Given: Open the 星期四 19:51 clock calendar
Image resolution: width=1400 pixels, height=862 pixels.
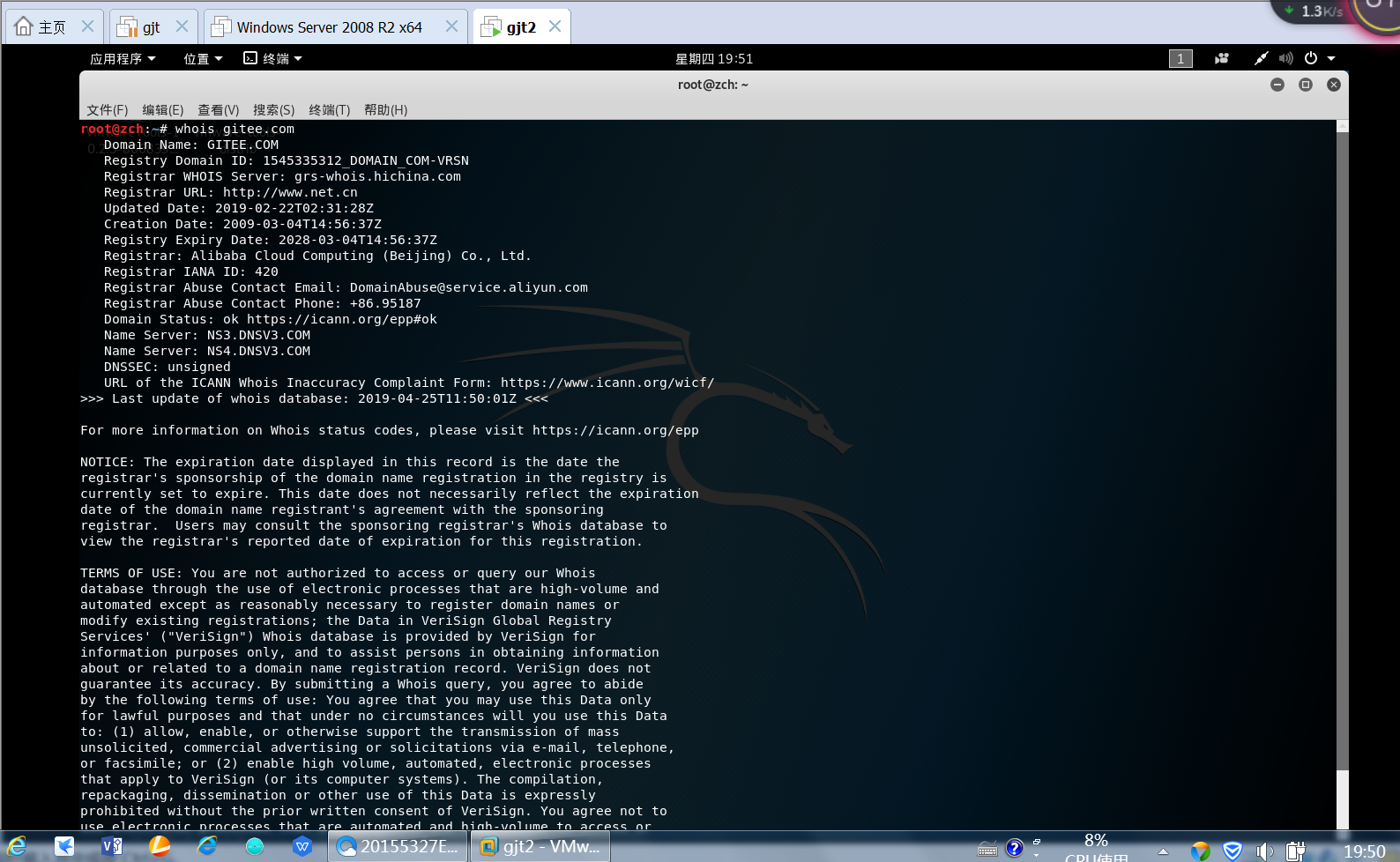Looking at the screenshot, I should pos(714,58).
